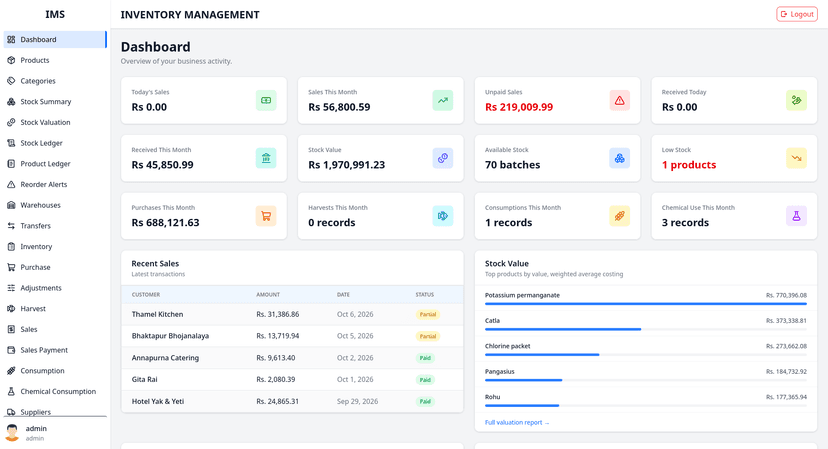Screen dimensions: 828x449
Task: Click the Adjustments sliders icon
Action: click(x=11, y=288)
